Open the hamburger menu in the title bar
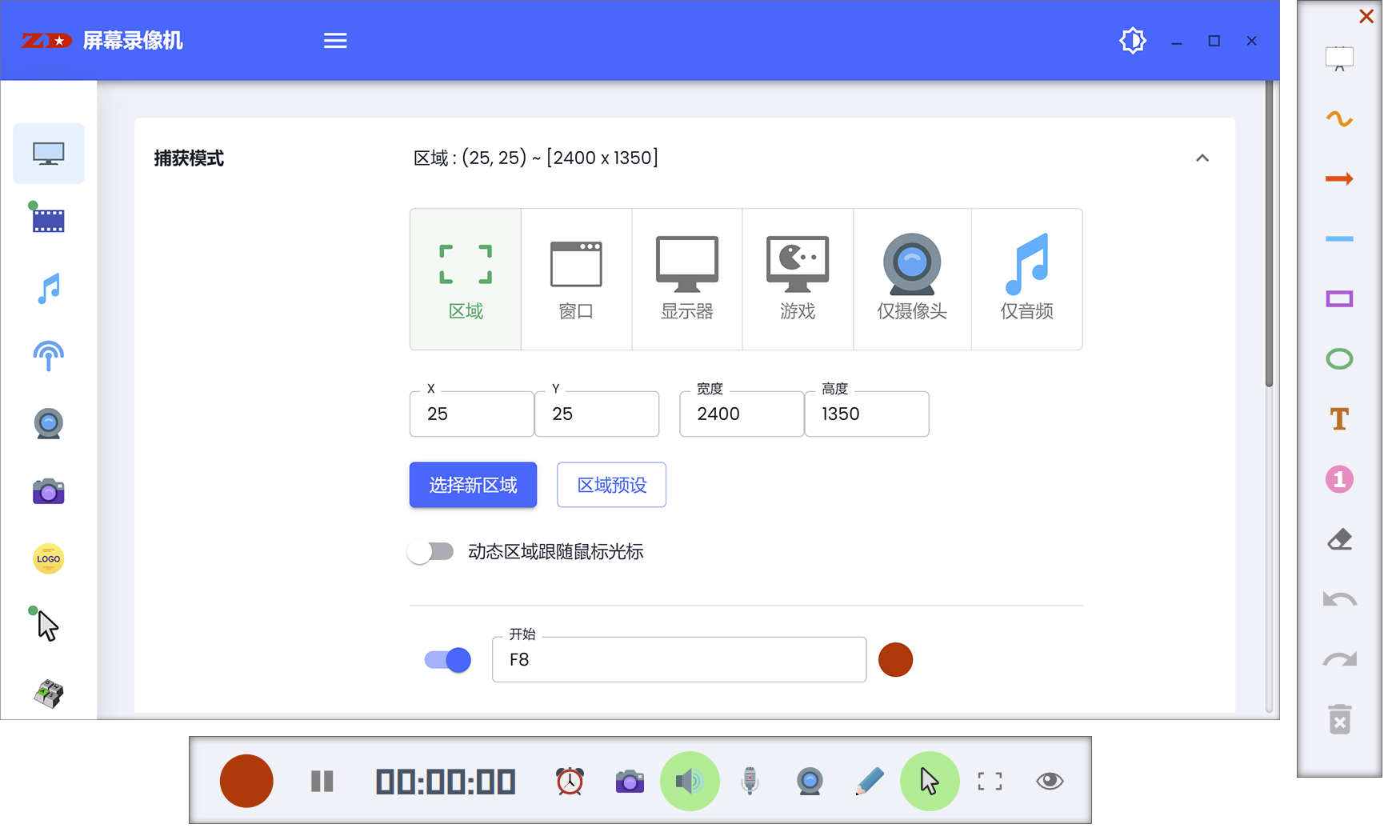This screenshot has width=1400, height=840. point(335,40)
